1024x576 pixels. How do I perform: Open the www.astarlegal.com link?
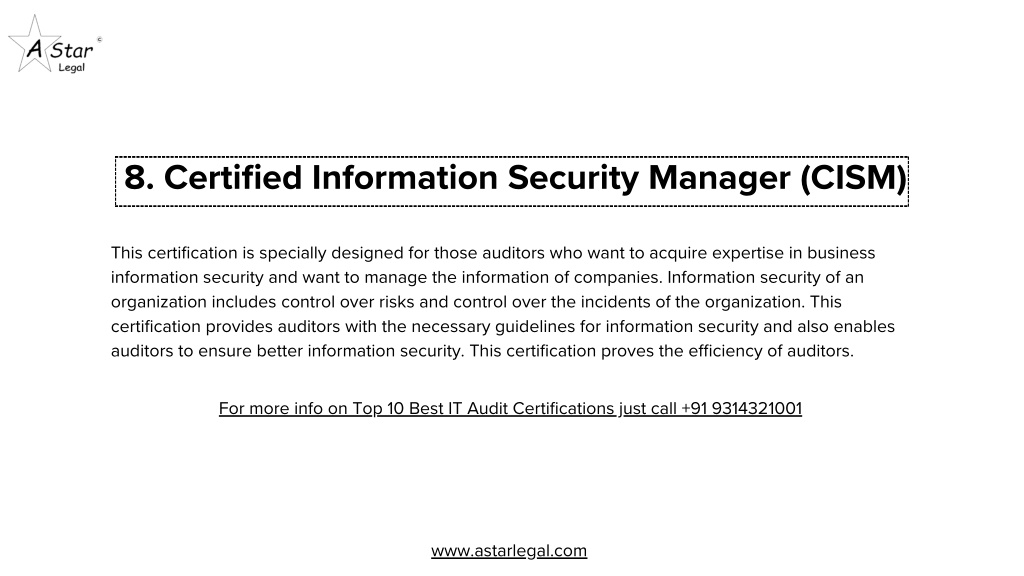coord(509,551)
